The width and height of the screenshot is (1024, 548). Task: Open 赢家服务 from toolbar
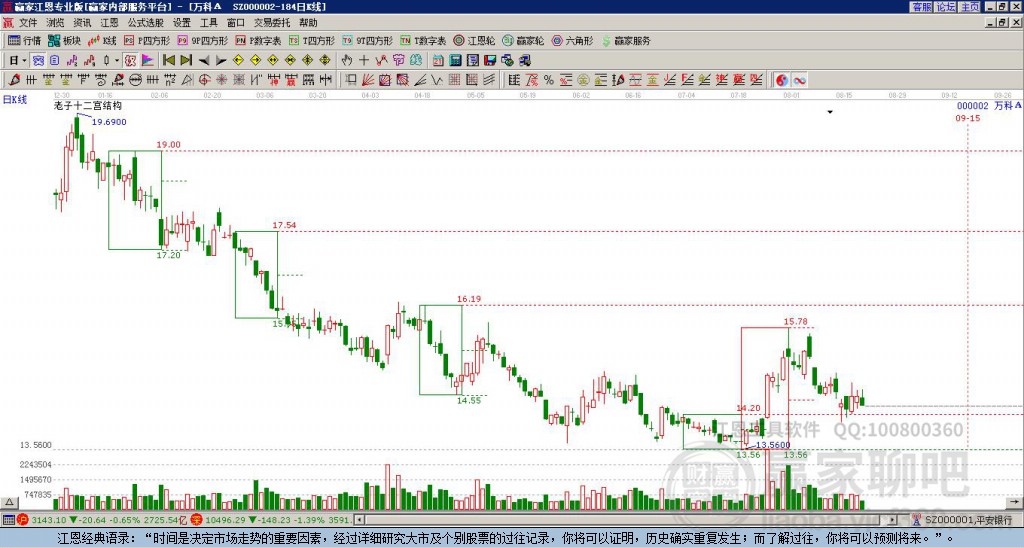626,40
